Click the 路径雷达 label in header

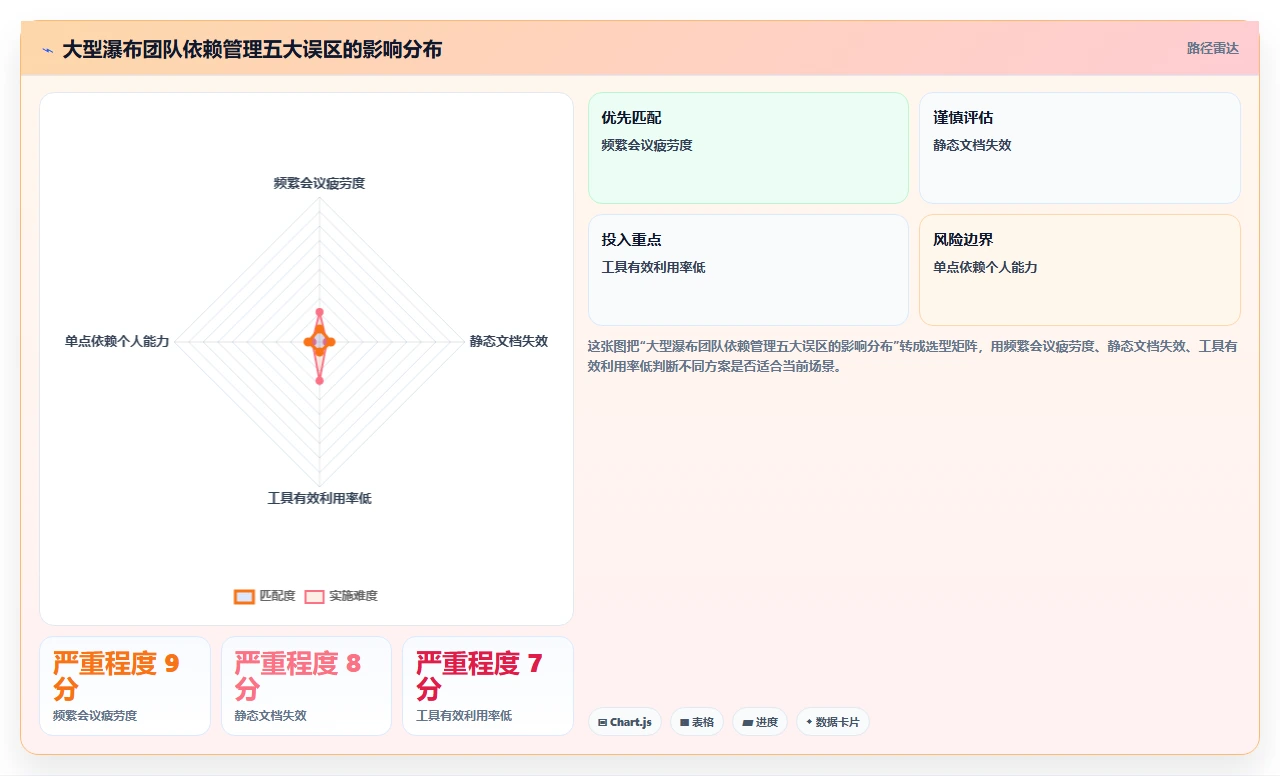click(1212, 48)
